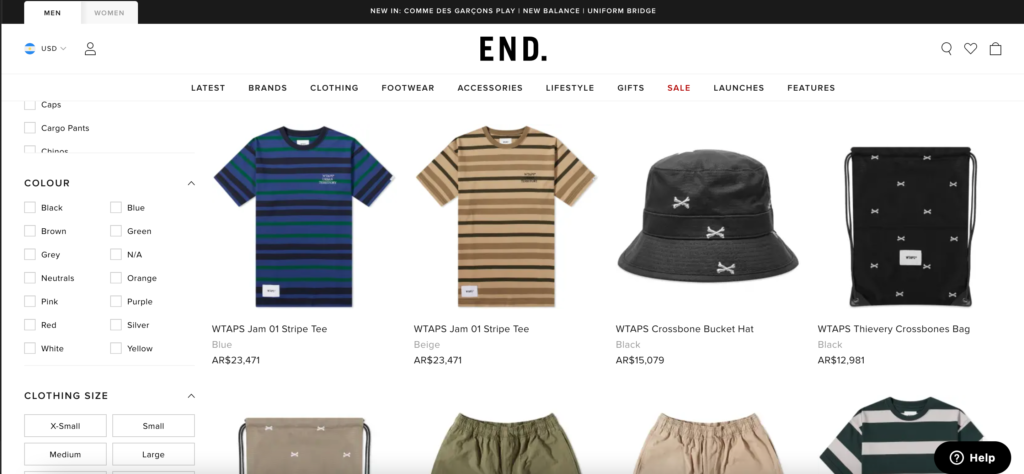Select the Medium size button
Screen dimensions: 1024x474
(65, 454)
